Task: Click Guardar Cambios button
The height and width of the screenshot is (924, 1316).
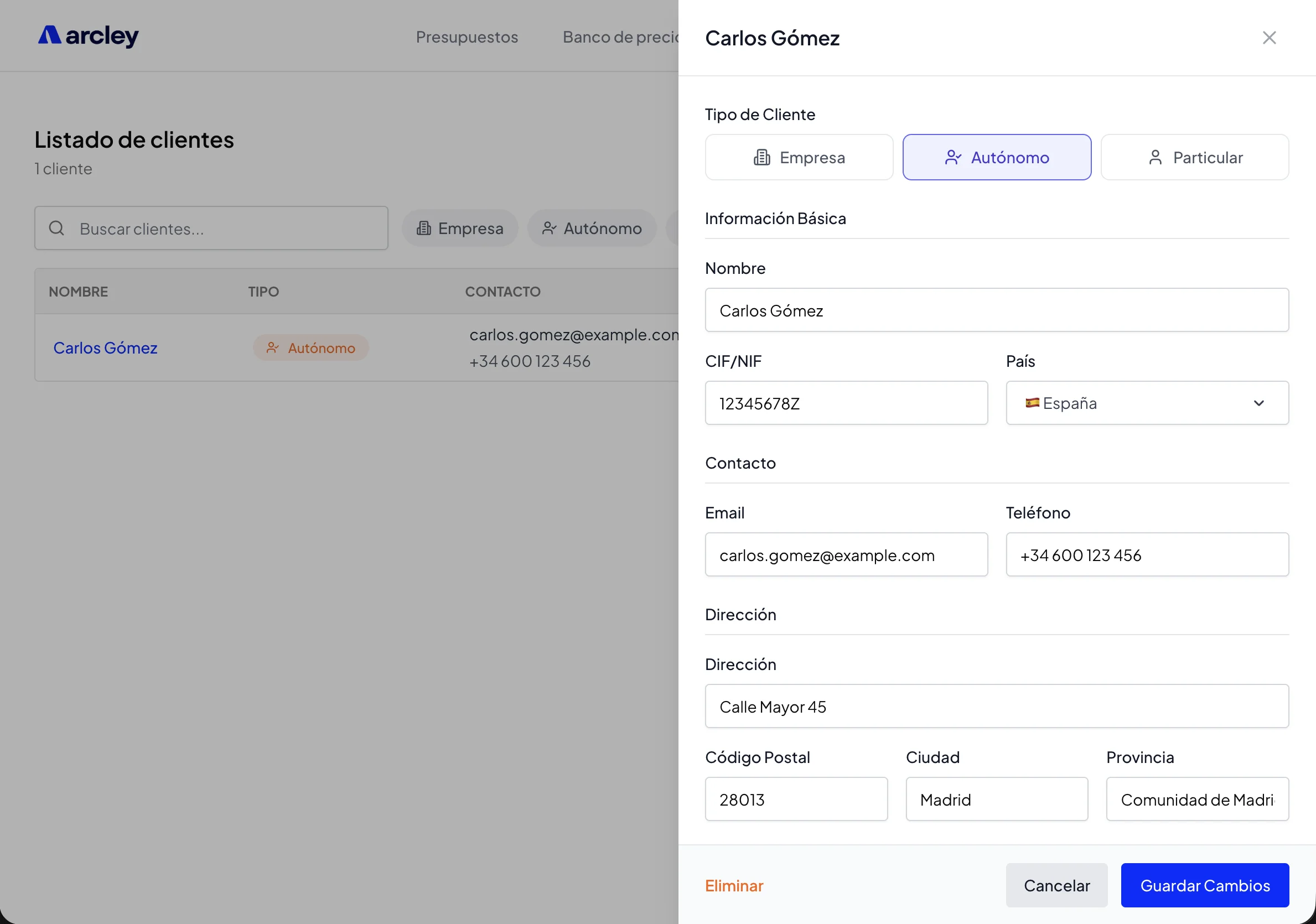Action: pyautogui.click(x=1205, y=885)
